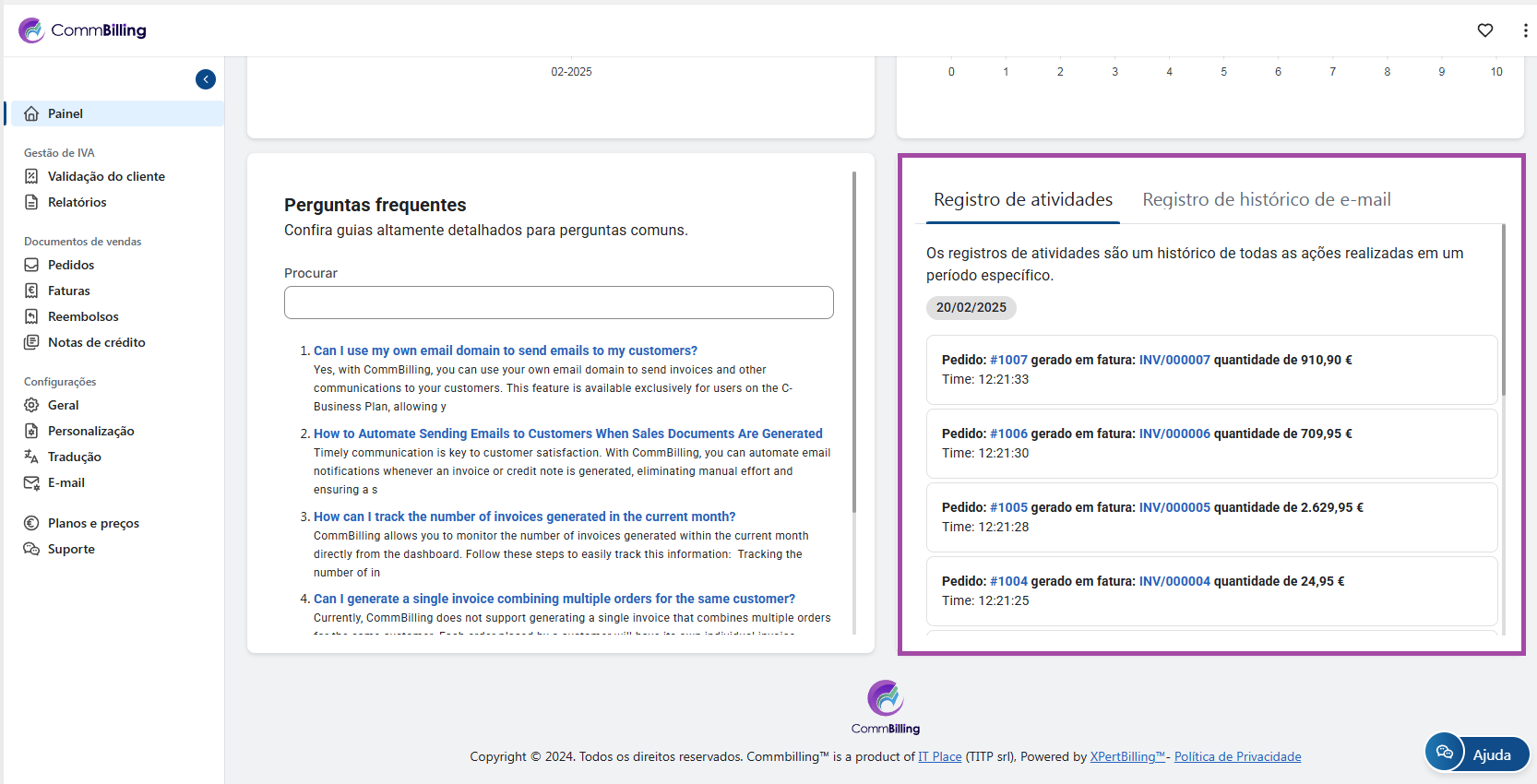Open the Pedidos section

[x=71, y=265]
